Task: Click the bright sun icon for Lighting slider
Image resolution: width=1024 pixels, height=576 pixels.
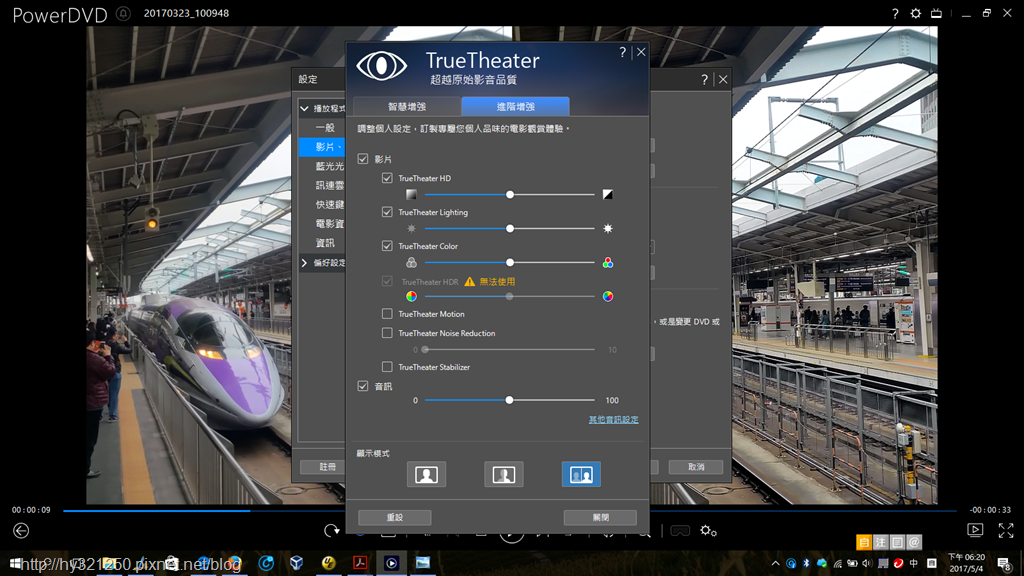Action: click(608, 229)
